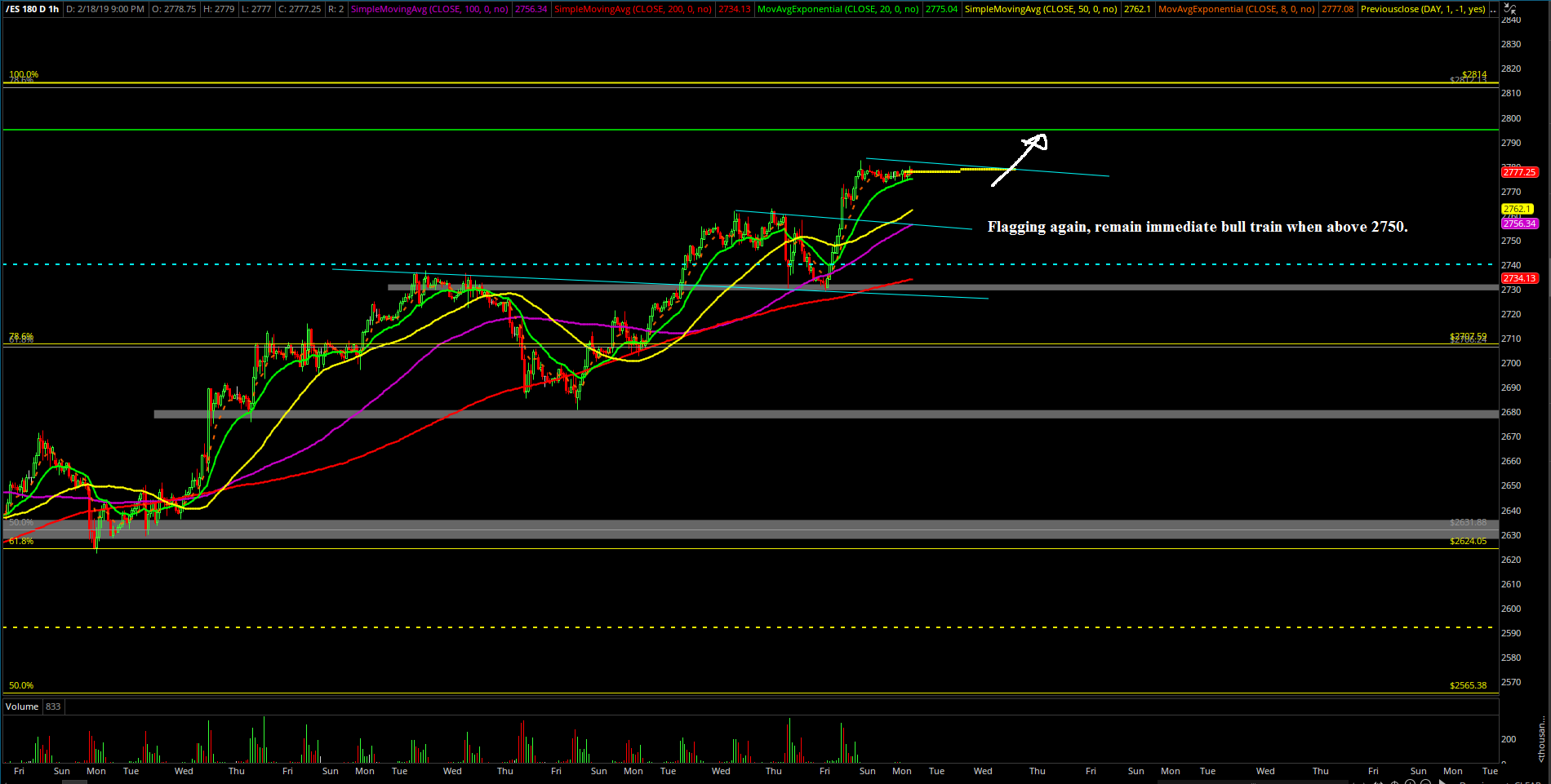Viewport: 1551px width, 784px height.
Task: Click the low price readout L: 2777
Action: point(256,9)
